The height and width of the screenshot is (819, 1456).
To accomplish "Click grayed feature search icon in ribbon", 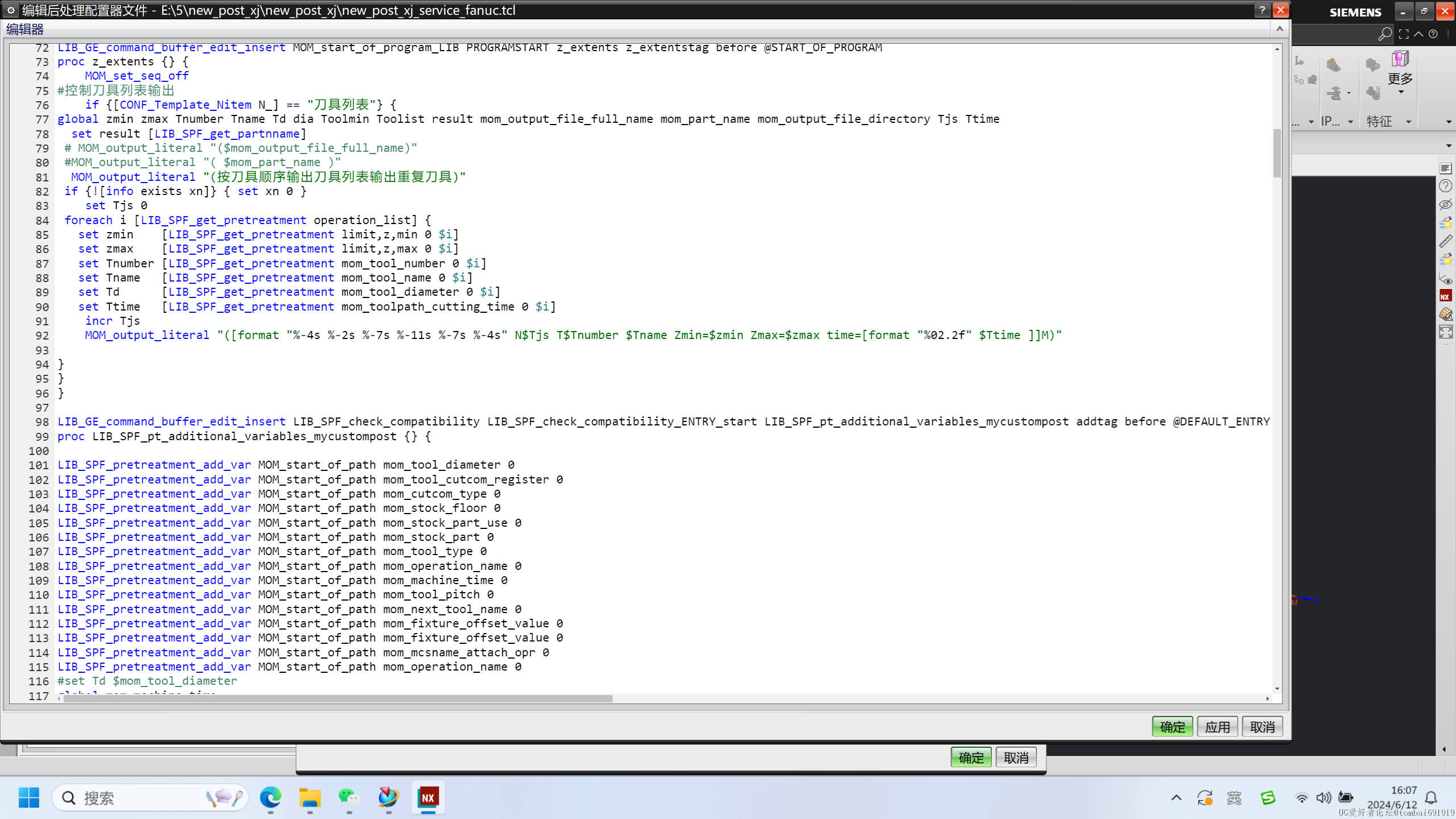I will [1372, 64].
